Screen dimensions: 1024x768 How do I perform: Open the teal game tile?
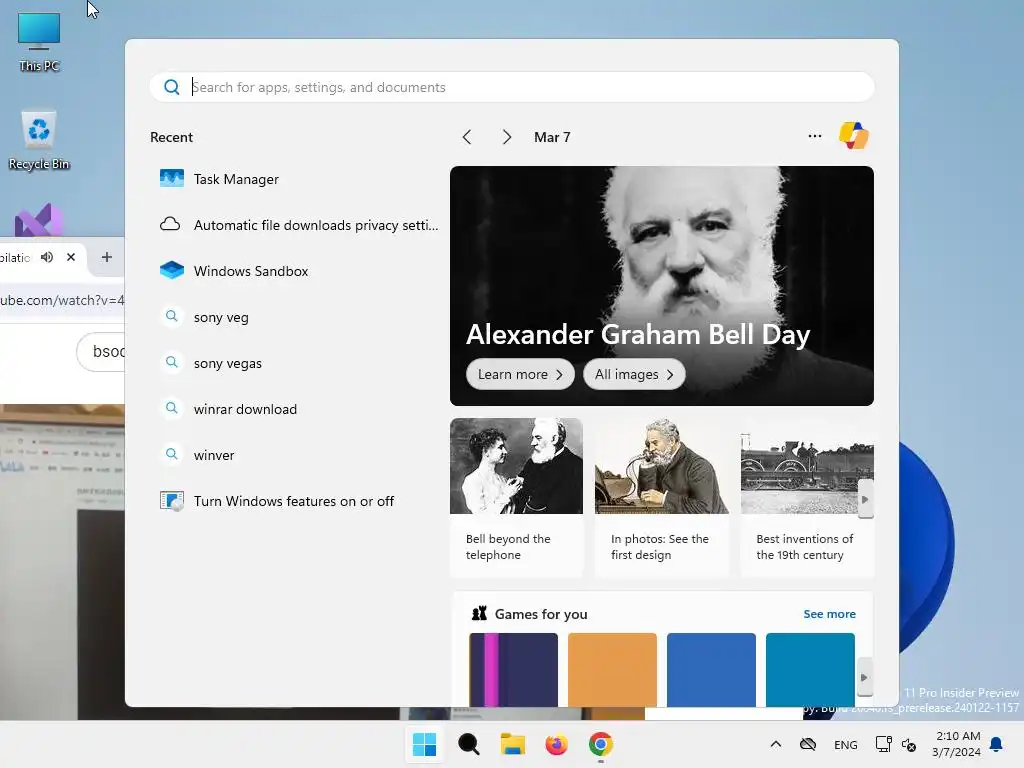810,669
